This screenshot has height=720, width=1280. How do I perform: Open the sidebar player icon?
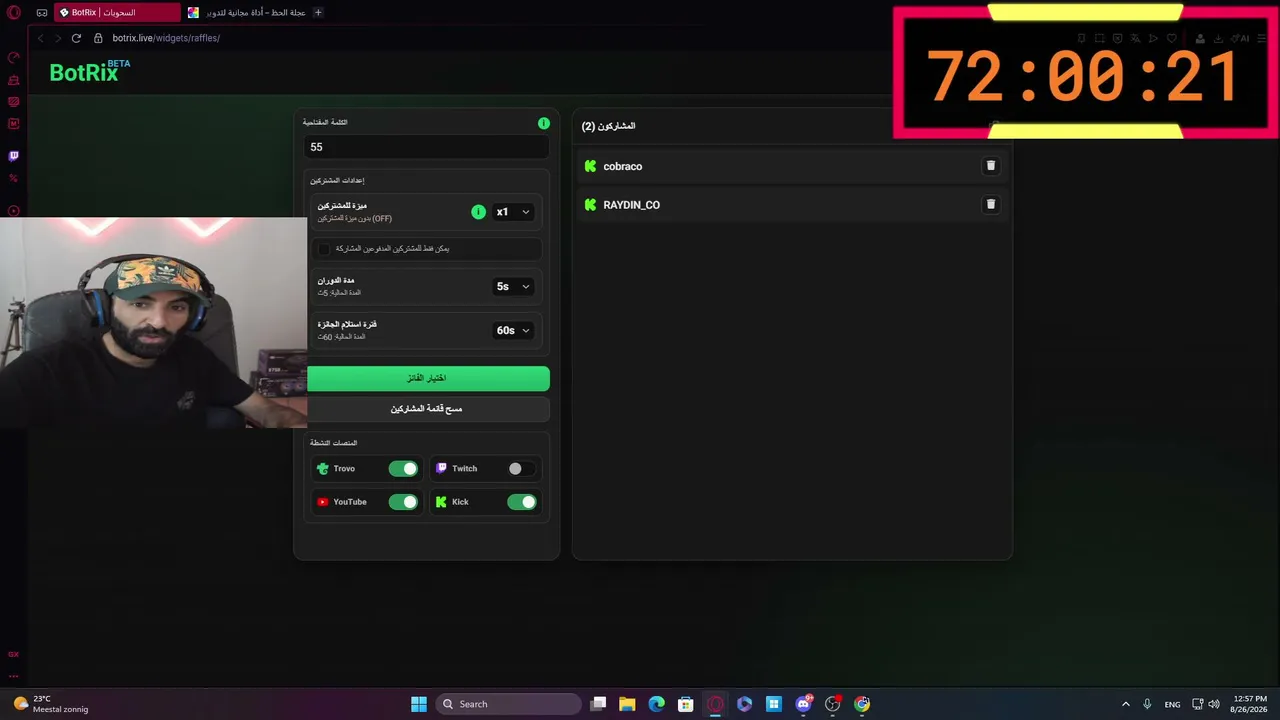point(14,211)
